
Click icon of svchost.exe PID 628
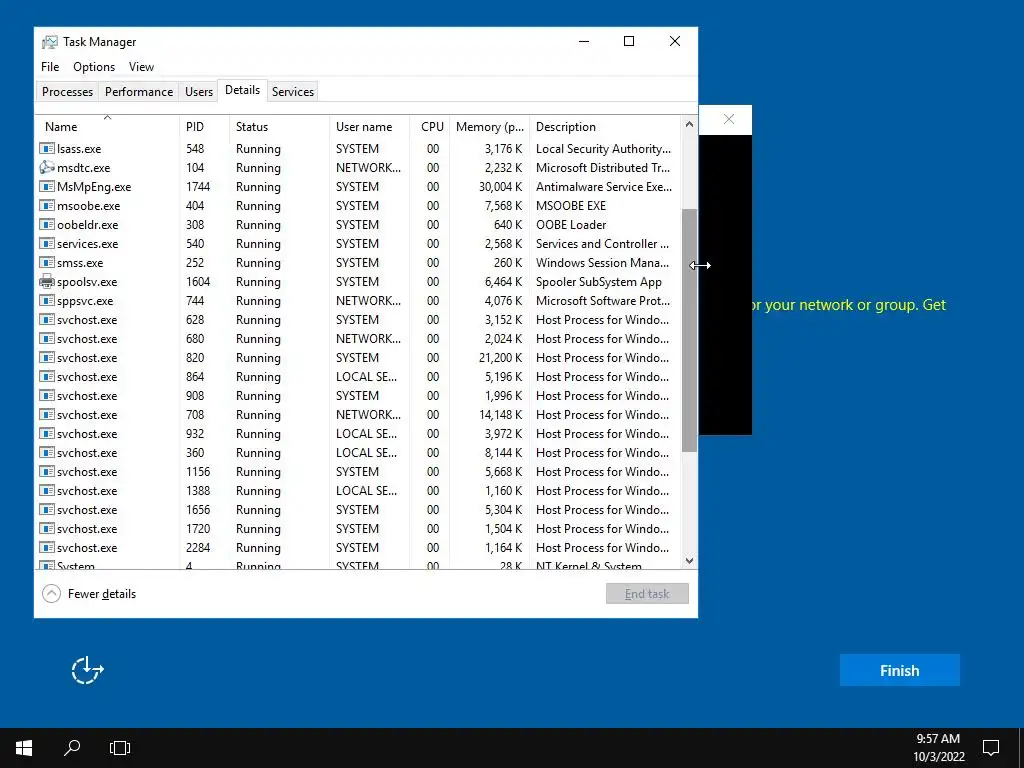pyautogui.click(x=46, y=320)
